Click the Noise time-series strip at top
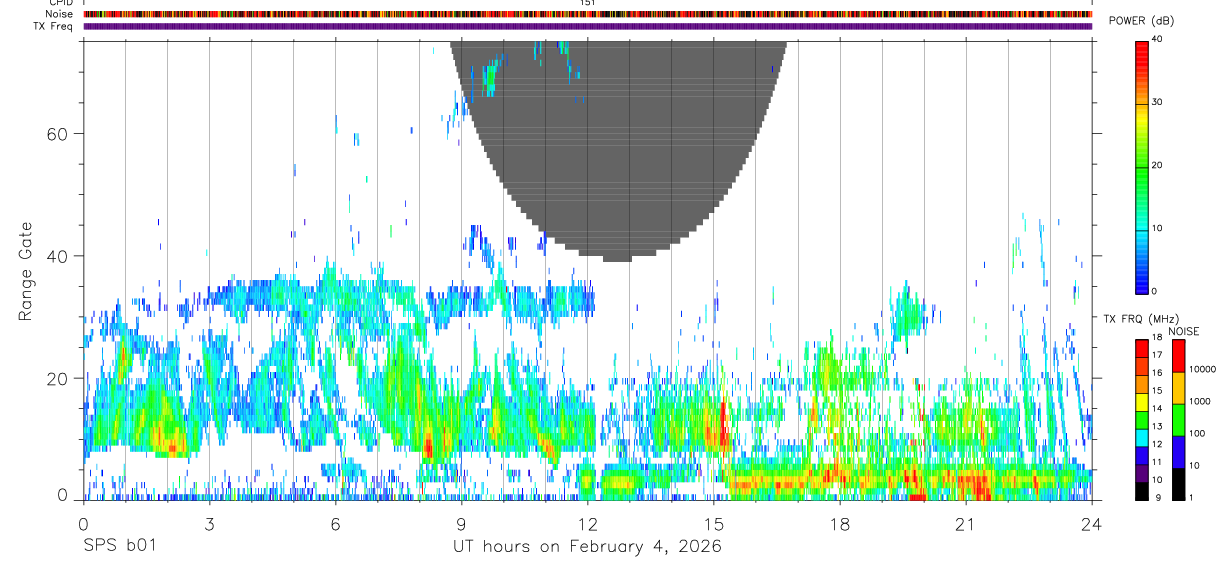The image size is (1228, 567). (x=587, y=14)
